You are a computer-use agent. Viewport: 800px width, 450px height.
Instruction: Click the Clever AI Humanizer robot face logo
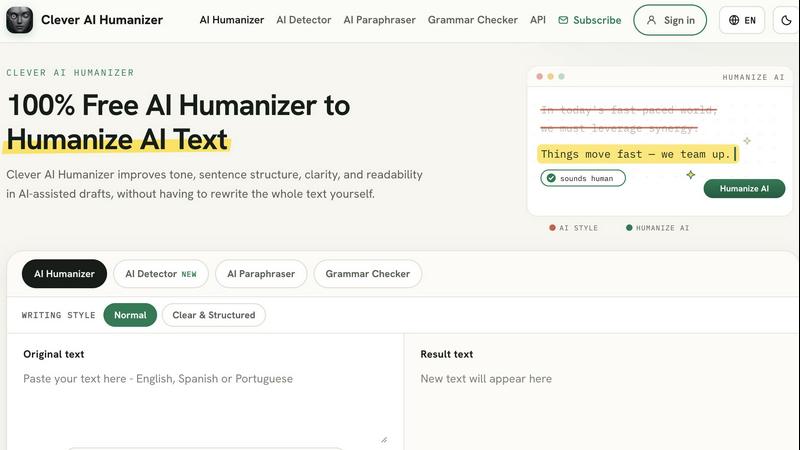[19, 20]
